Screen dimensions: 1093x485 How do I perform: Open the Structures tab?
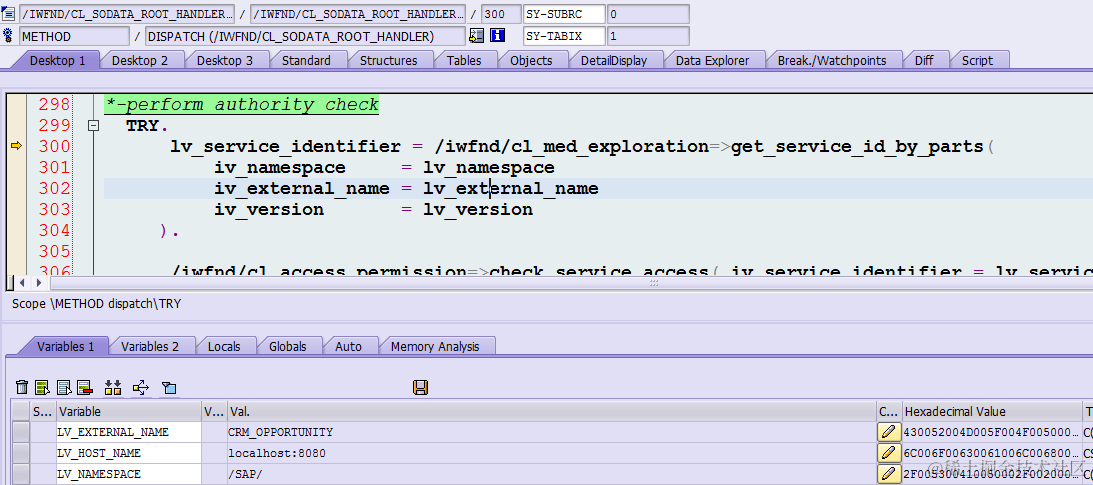[388, 61]
